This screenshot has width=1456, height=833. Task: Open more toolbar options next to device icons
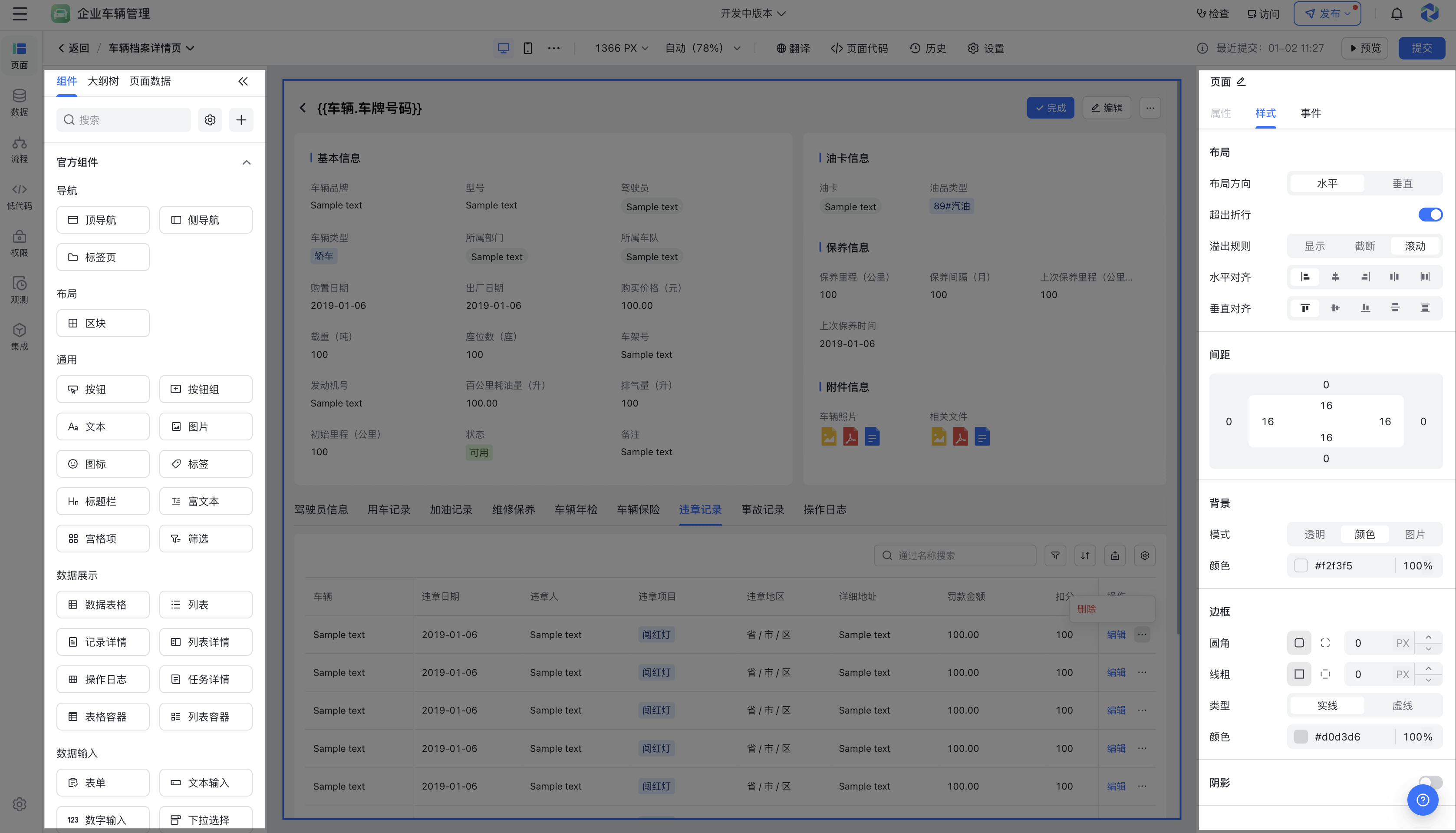553,48
